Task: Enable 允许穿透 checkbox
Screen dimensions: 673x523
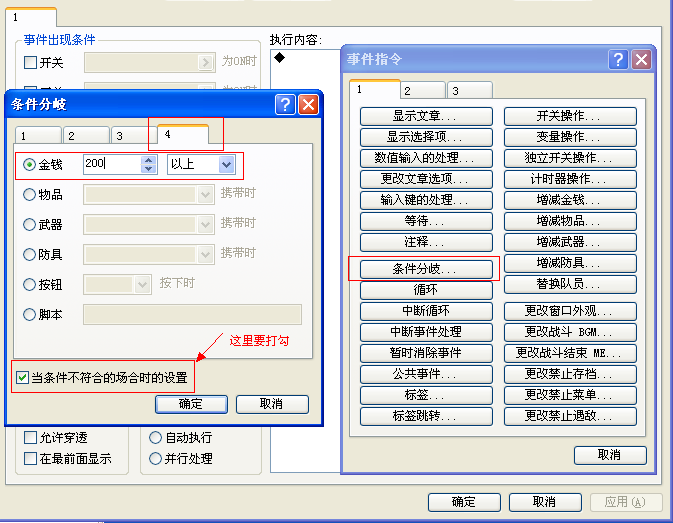Action: 30,438
